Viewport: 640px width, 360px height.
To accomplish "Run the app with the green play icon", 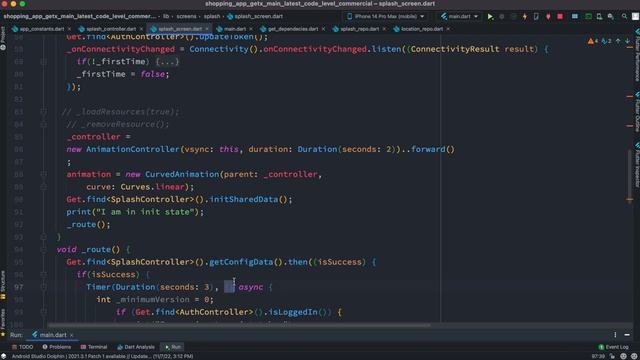I will tap(490, 16).
